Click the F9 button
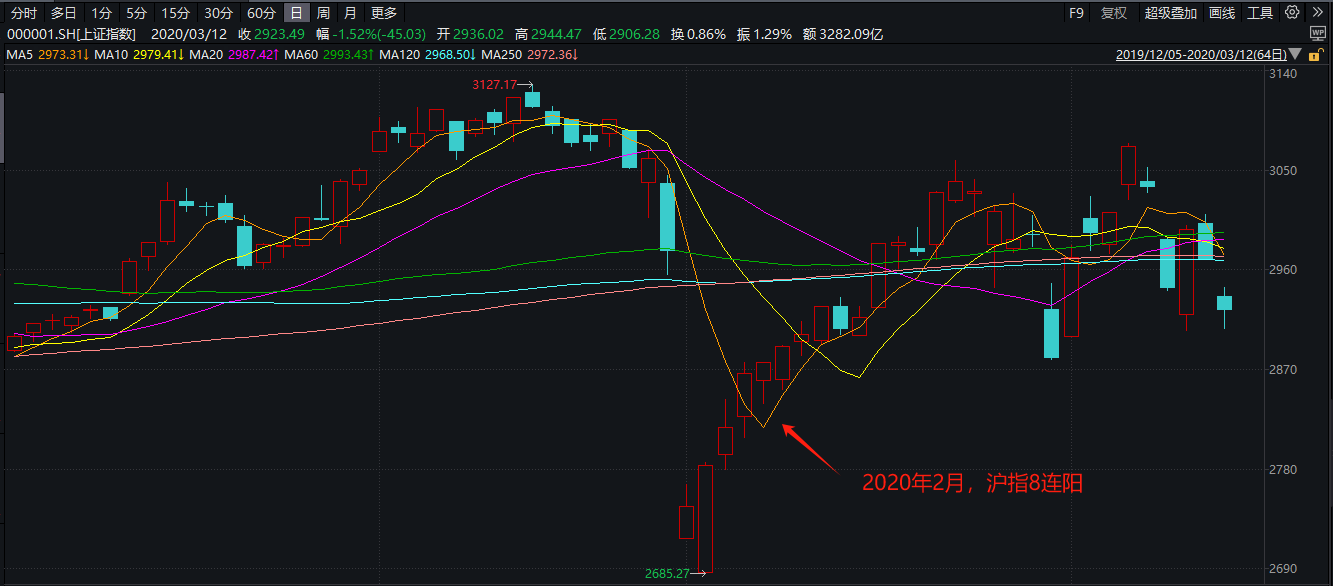1333x586 pixels. [1076, 13]
